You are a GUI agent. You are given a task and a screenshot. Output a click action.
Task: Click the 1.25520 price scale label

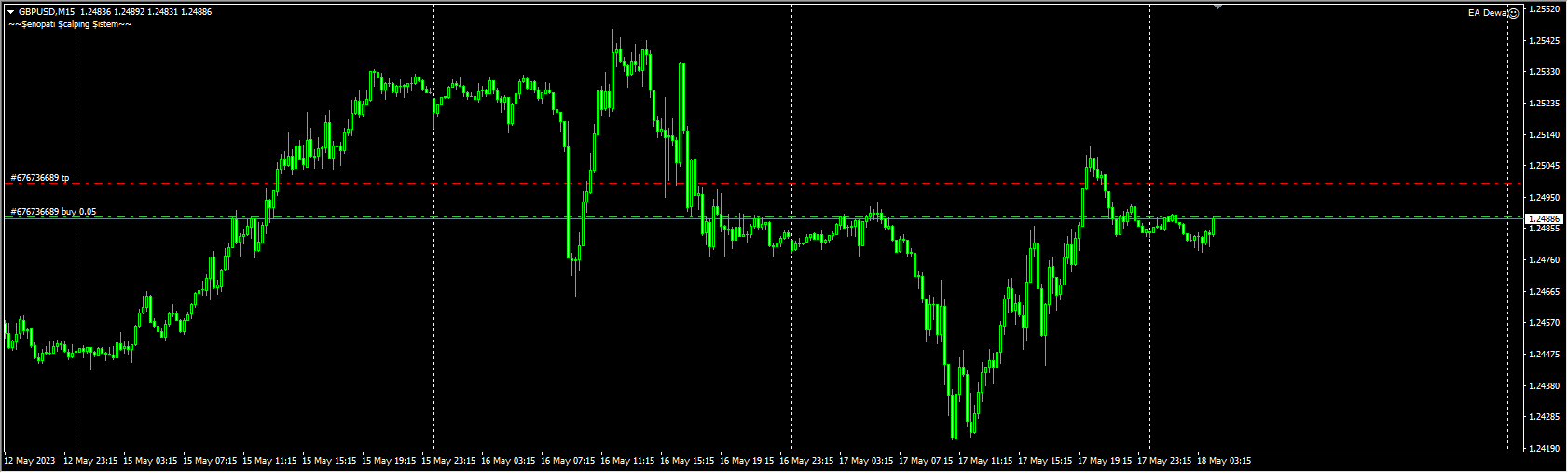[x=1545, y=9]
